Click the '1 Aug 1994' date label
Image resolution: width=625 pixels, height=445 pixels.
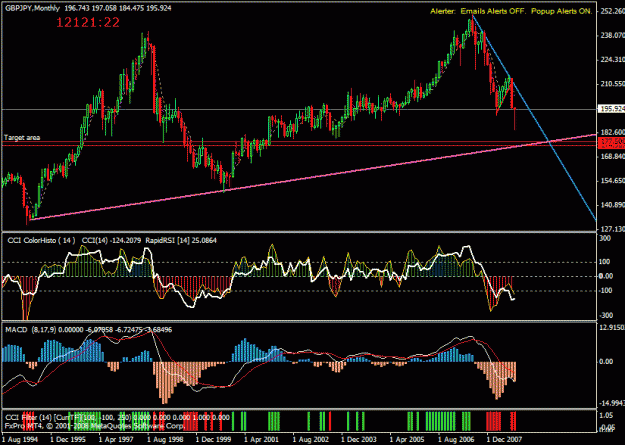[20, 439]
